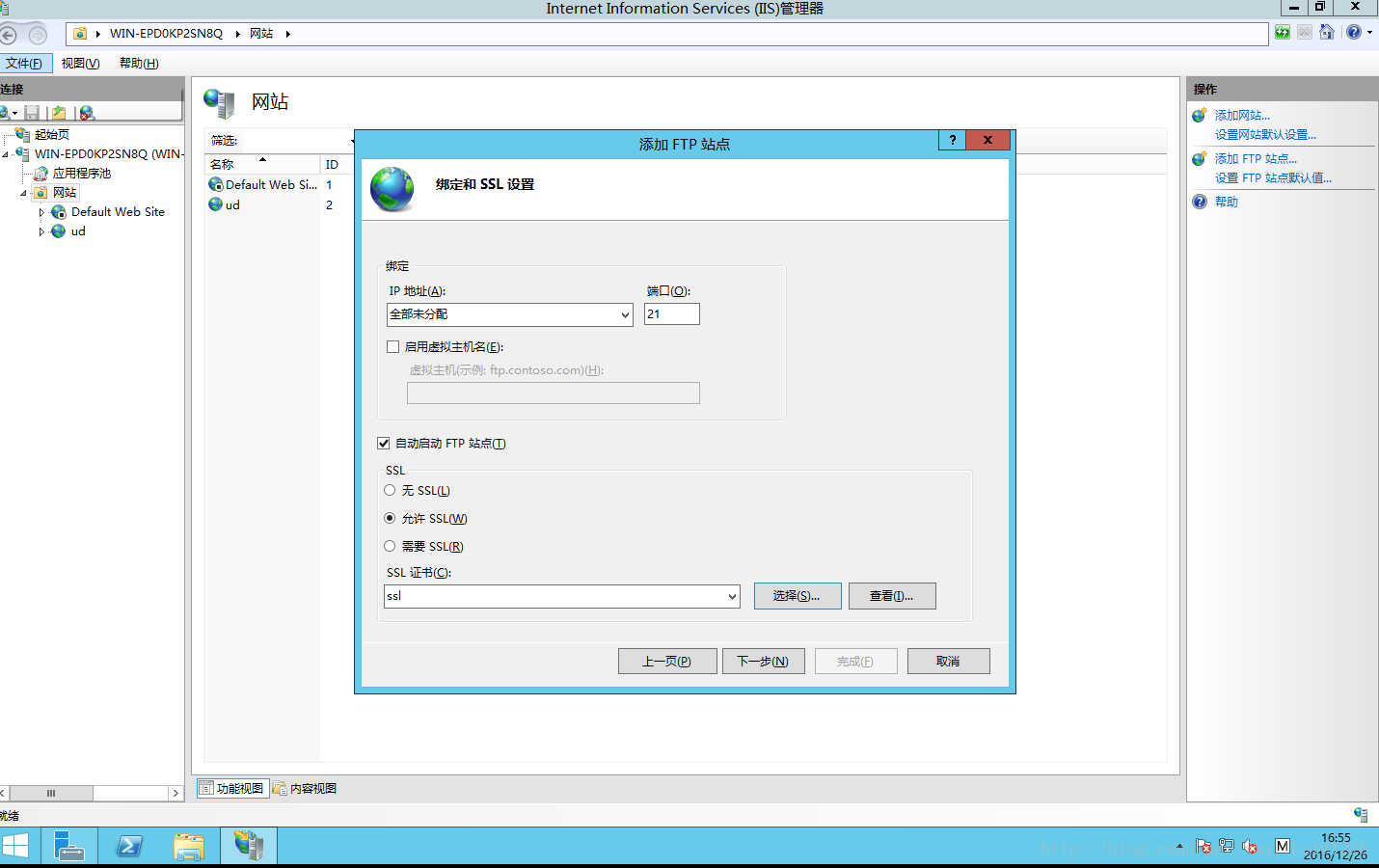Select the 应用程序池 application pools node
Image resolution: width=1379 pixels, height=868 pixels.
(81, 174)
